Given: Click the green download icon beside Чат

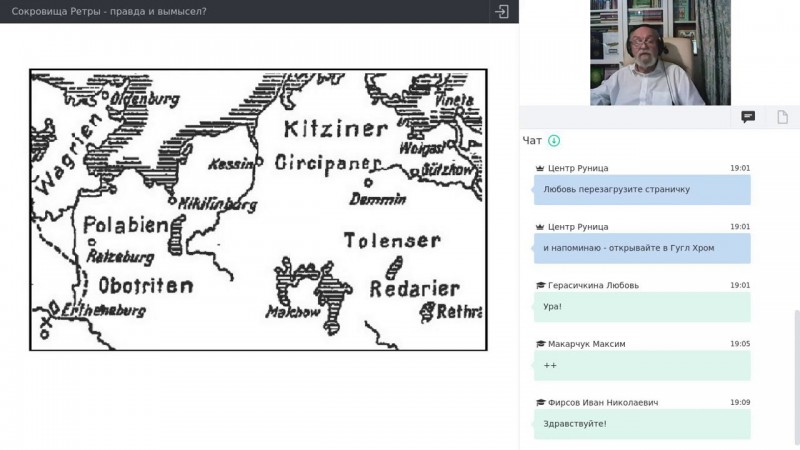Looking at the screenshot, I should tap(554, 141).
